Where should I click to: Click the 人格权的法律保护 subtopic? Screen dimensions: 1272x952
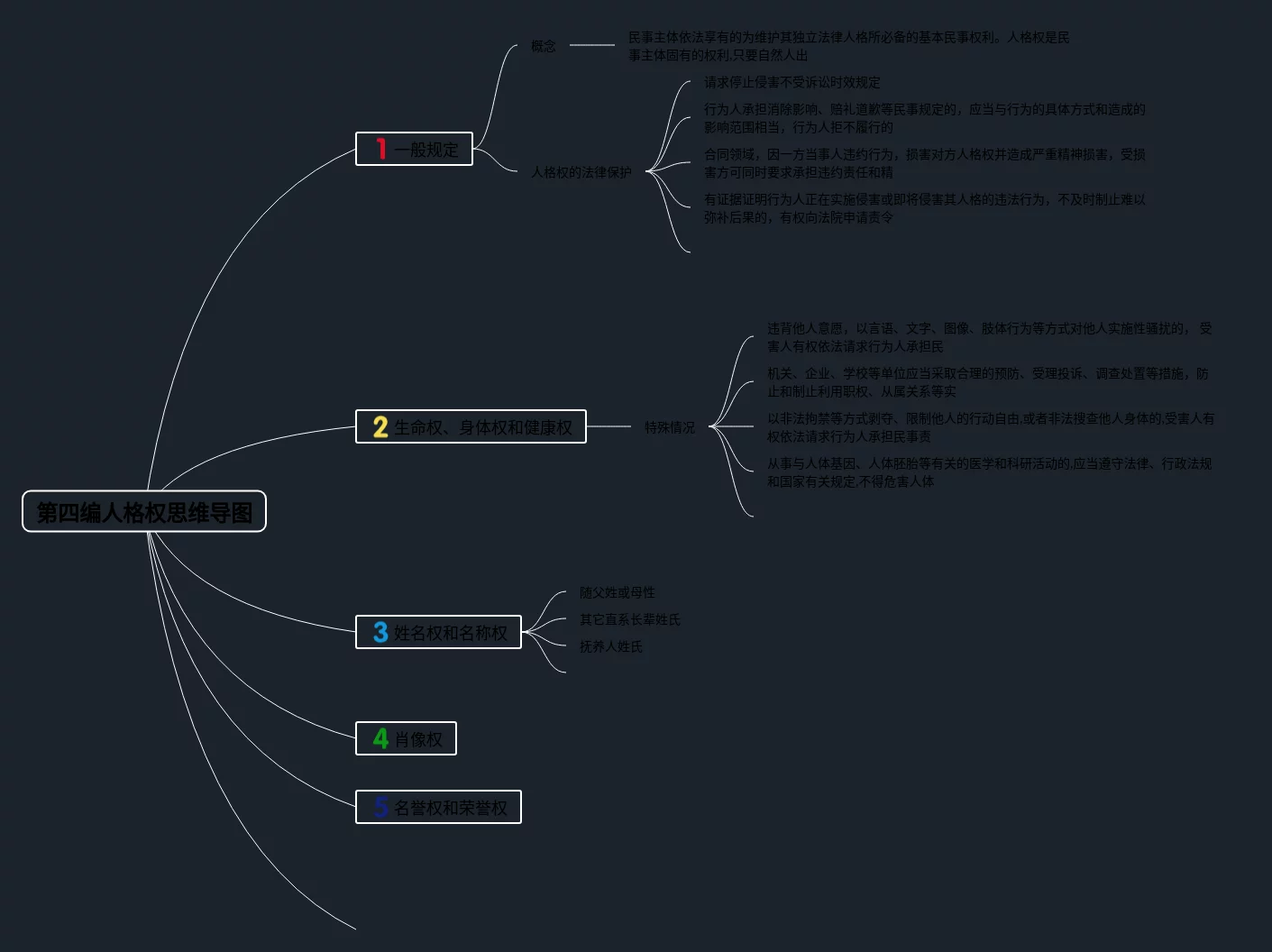coord(581,172)
